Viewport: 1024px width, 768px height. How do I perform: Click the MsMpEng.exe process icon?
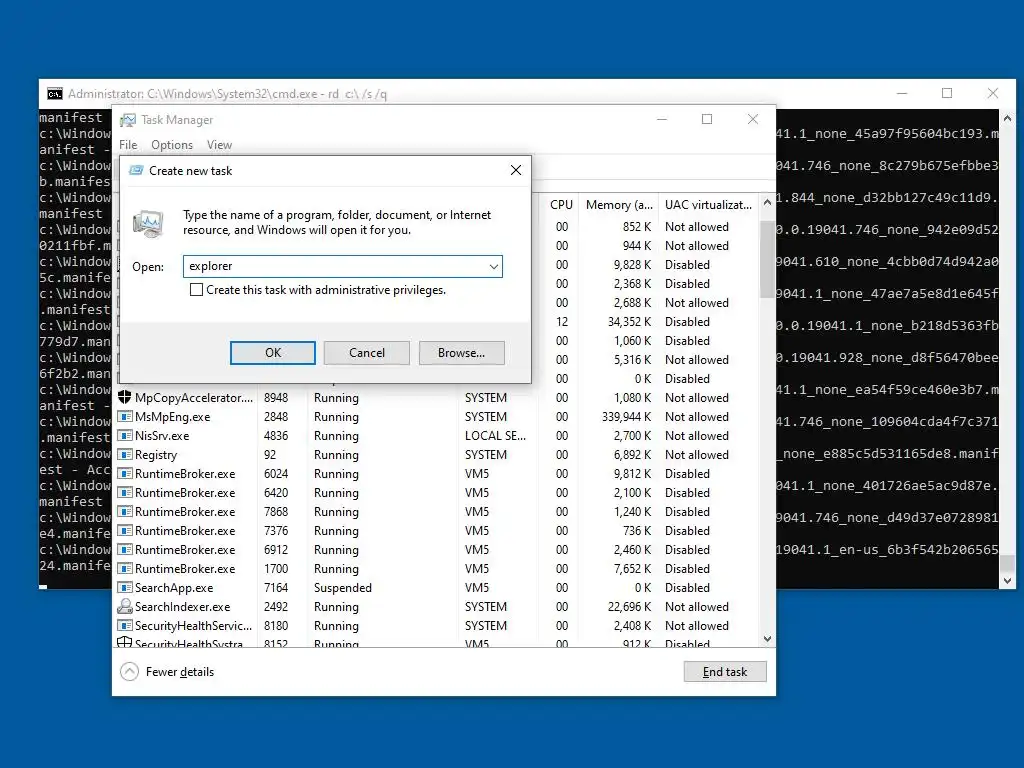[x=124, y=416]
